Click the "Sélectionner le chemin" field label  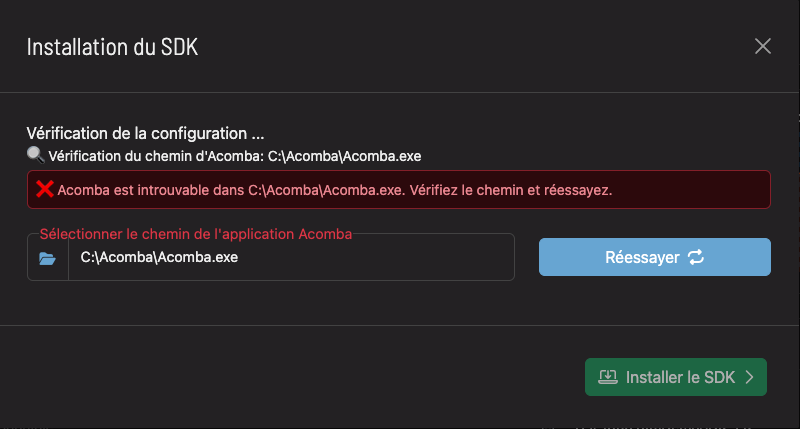(195, 234)
